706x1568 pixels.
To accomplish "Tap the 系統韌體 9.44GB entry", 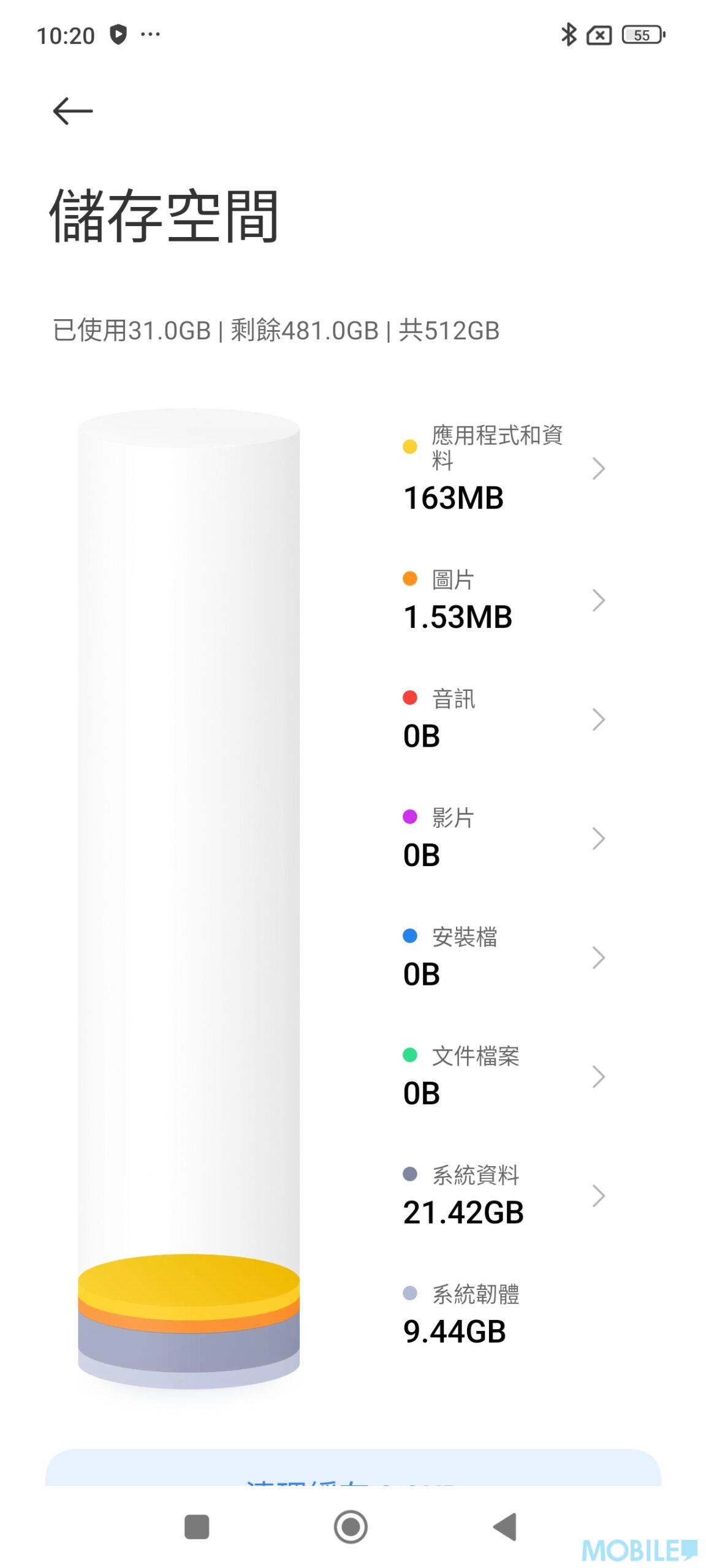I will click(x=461, y=1314).
